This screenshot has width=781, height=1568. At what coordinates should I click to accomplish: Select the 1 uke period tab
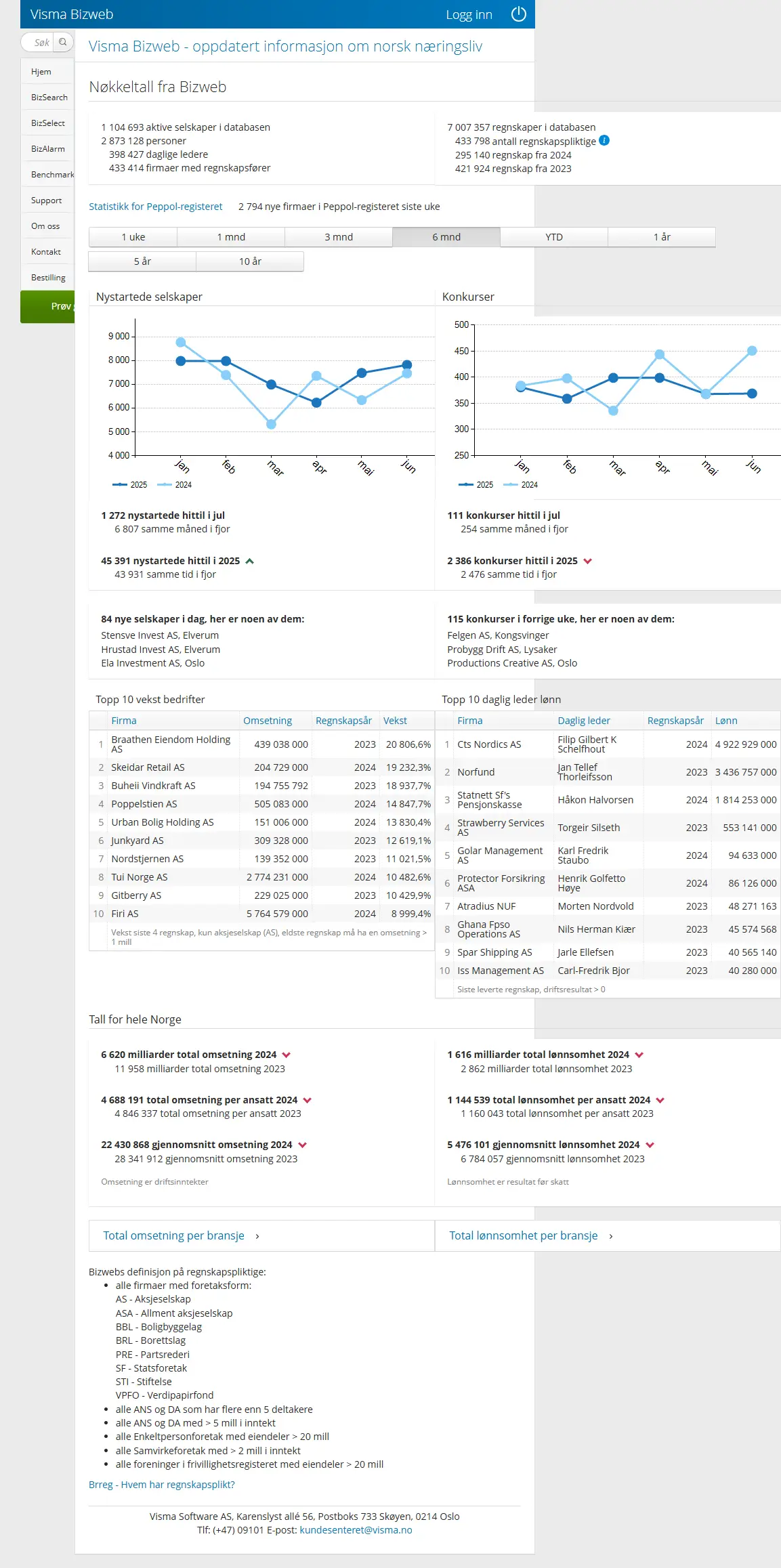pos(133,237)
